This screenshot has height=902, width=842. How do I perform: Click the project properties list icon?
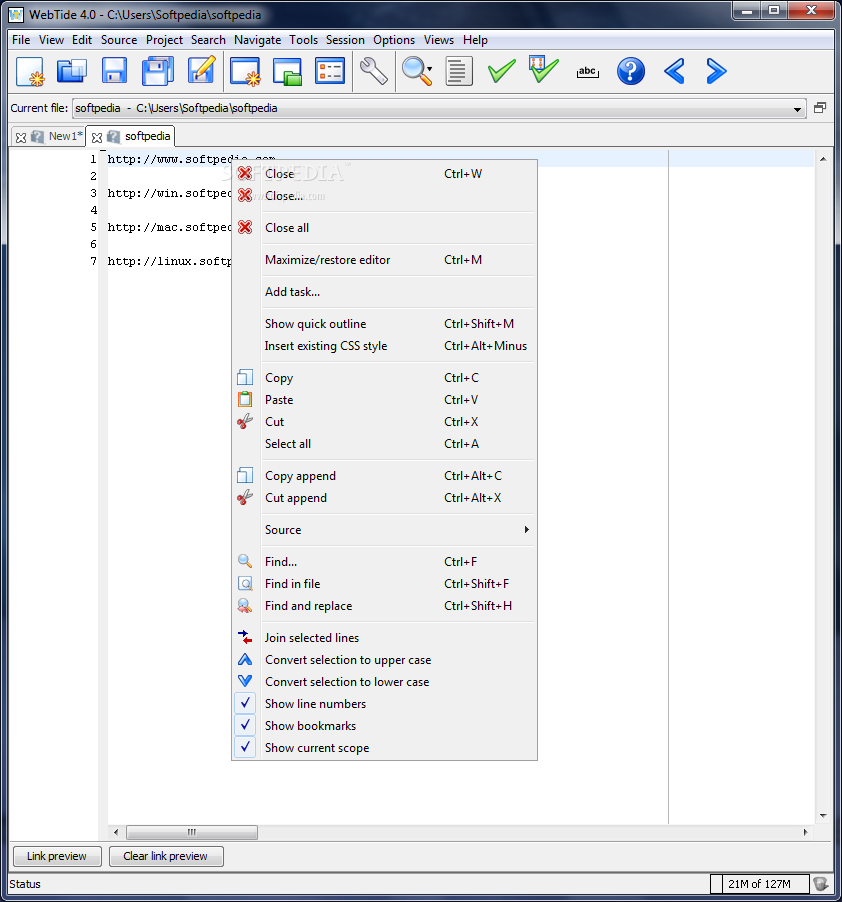pyautogui.click(x=330, y=71)
